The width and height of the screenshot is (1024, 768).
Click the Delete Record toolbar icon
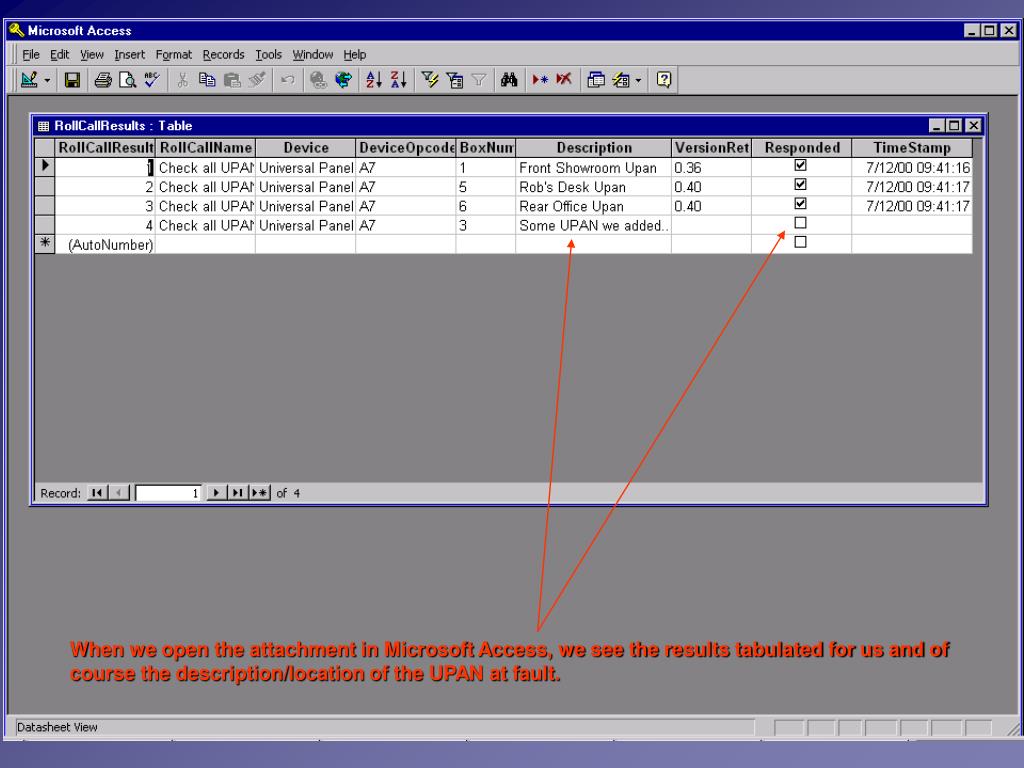[x=564, y=80]
